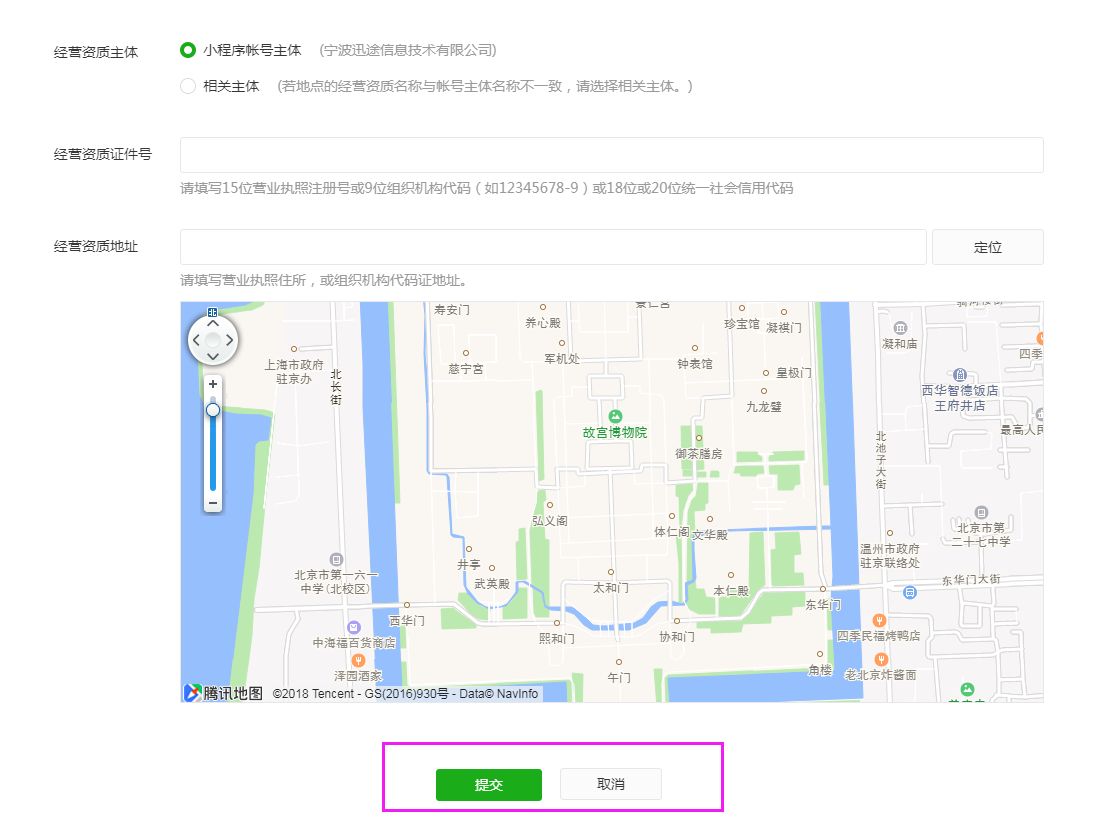Click the map zoom slider handle
Image resolution: width=1093 pixels, height=826 pixels.
pos(213,410)
